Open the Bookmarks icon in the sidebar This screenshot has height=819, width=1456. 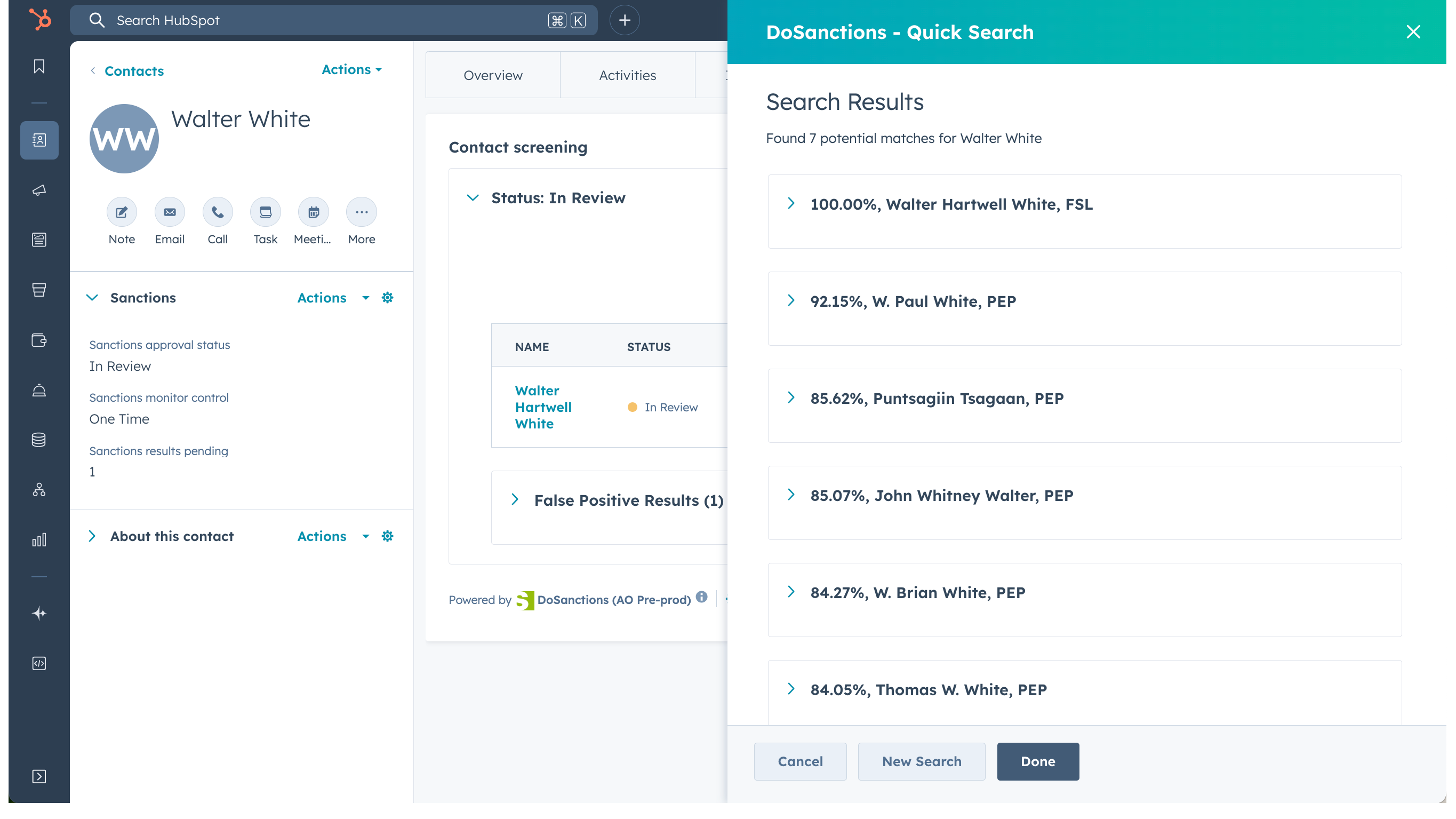pos(39,66)
